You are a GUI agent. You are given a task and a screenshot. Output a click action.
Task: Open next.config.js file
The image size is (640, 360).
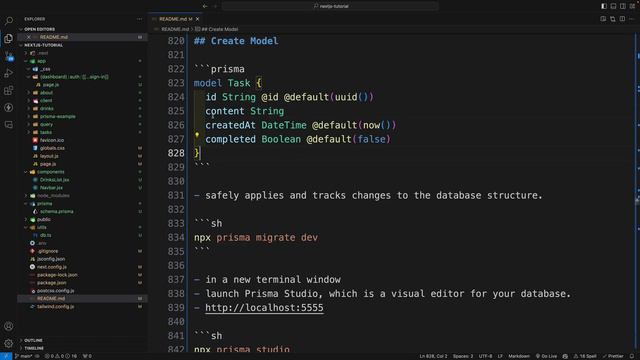51,267
